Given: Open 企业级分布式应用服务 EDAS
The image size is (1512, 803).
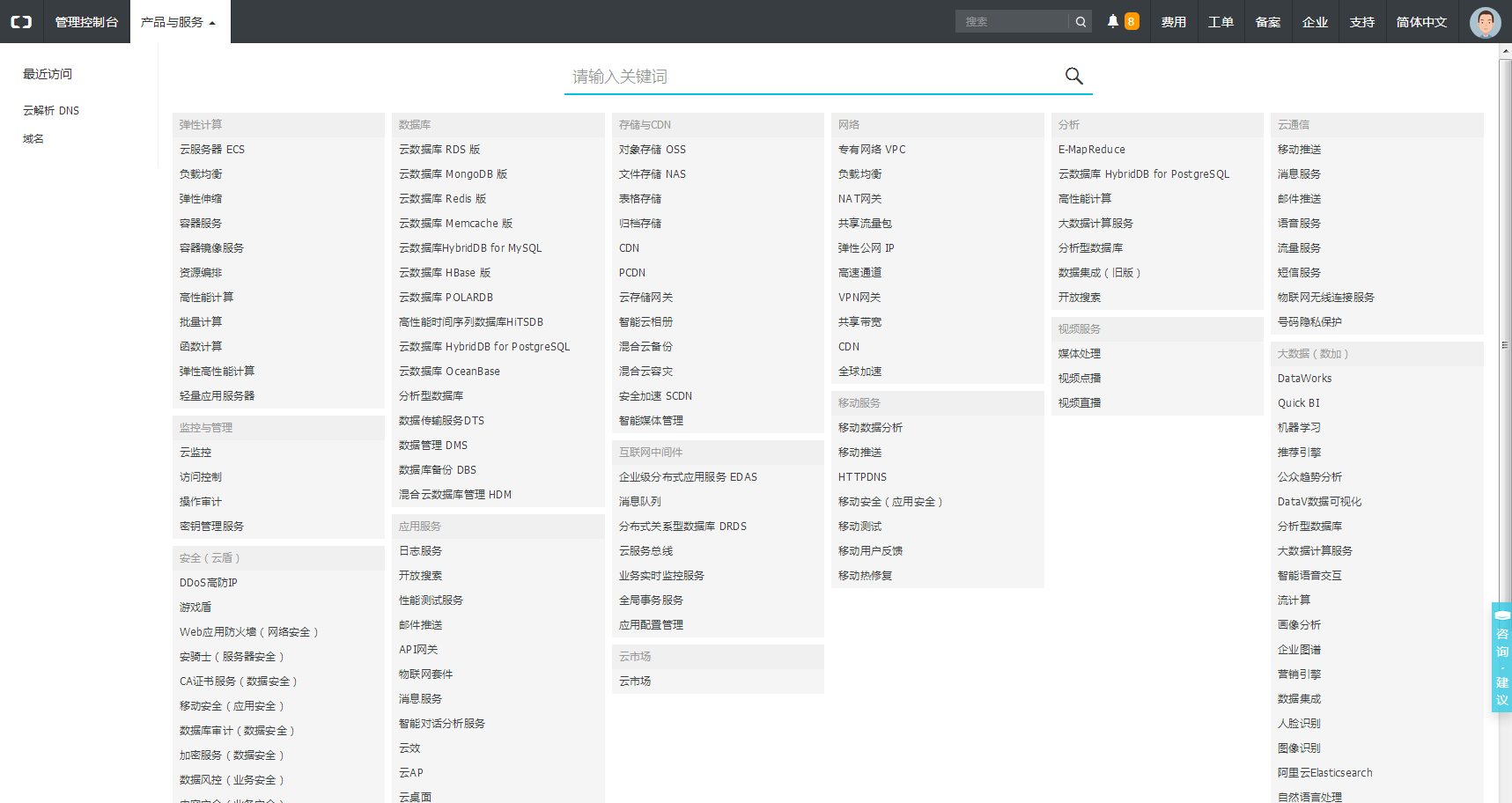Looking at the screenshot, I should point(689,477).
